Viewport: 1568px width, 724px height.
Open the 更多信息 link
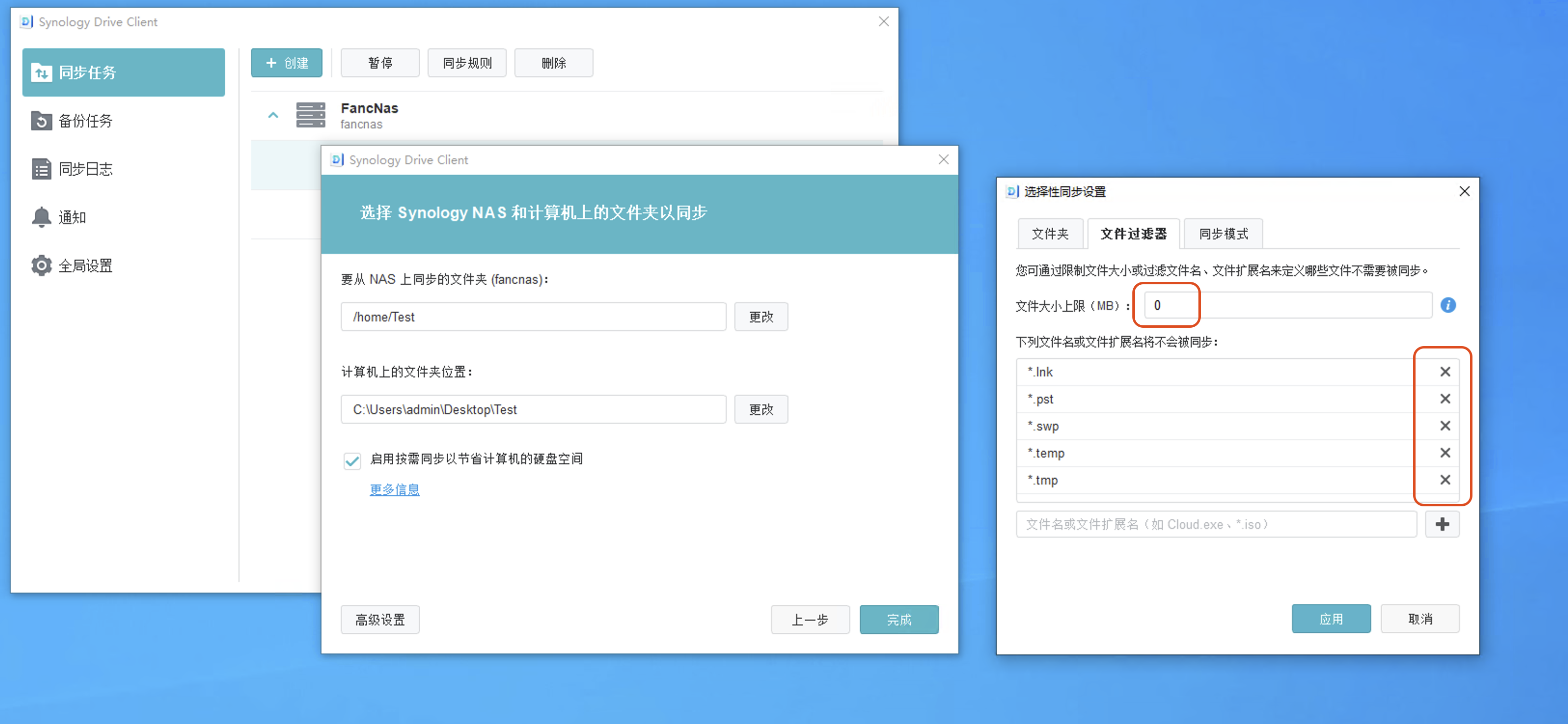click(395, 489)
